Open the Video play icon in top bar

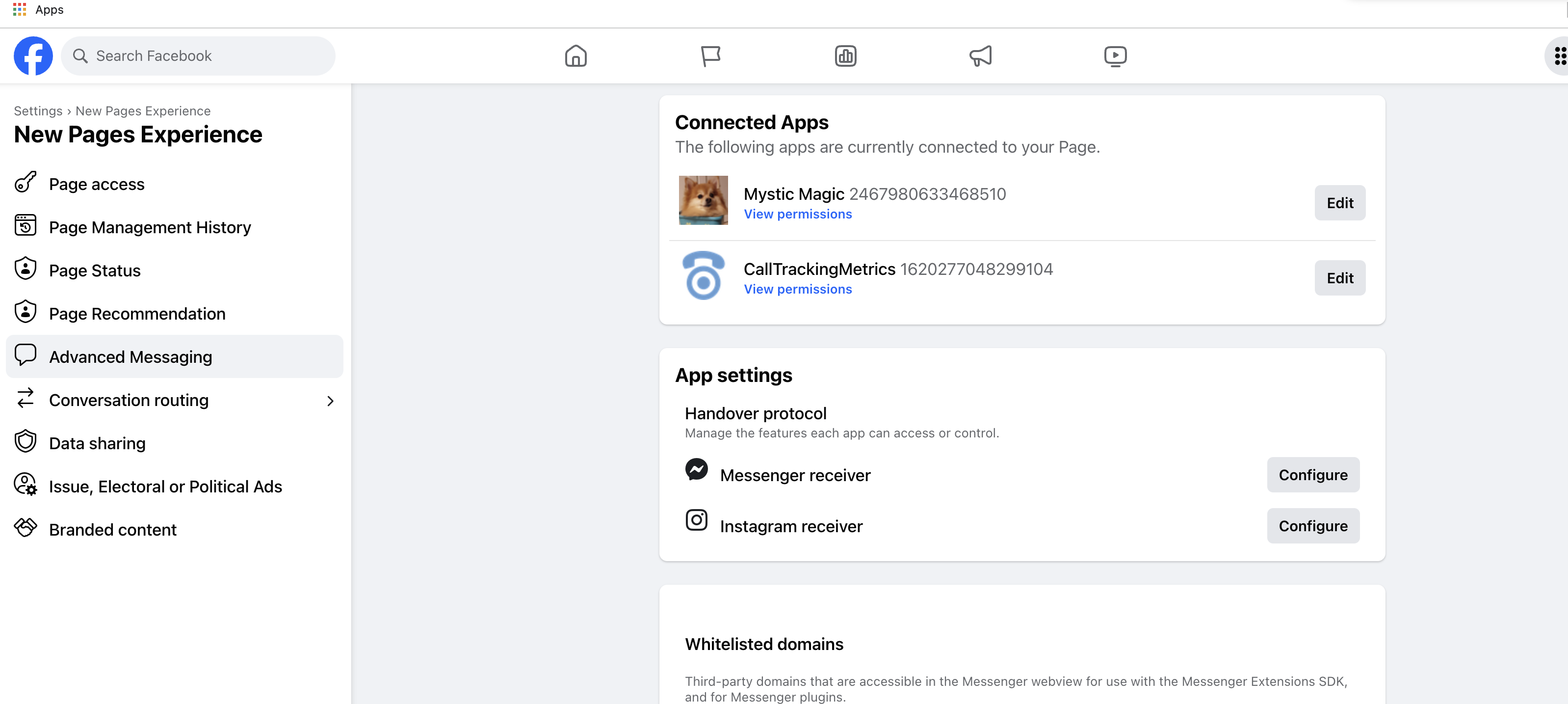coord(1115,56)
